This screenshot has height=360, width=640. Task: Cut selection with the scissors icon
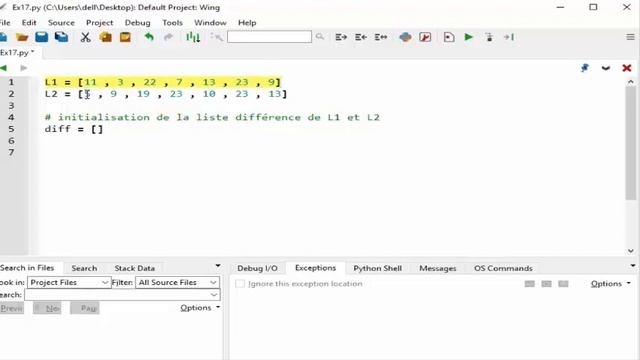[x=85, y=38]
